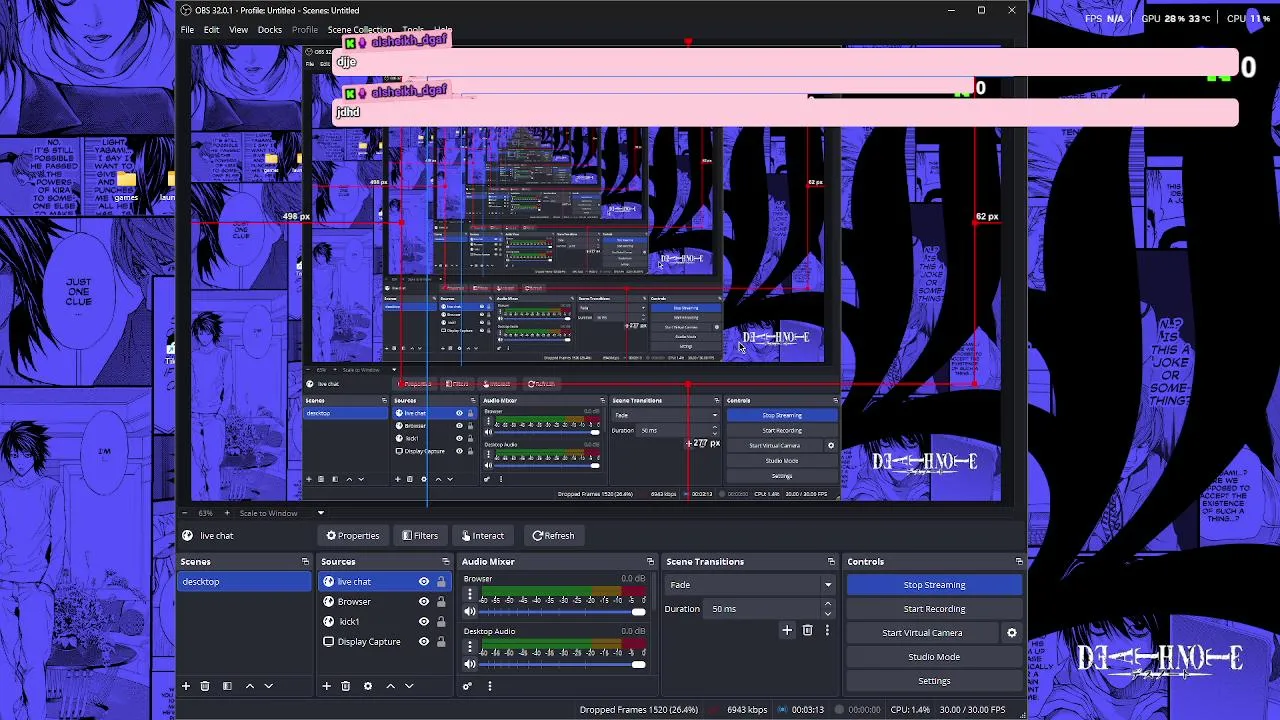Open the Edit menu

pos(212,30)
